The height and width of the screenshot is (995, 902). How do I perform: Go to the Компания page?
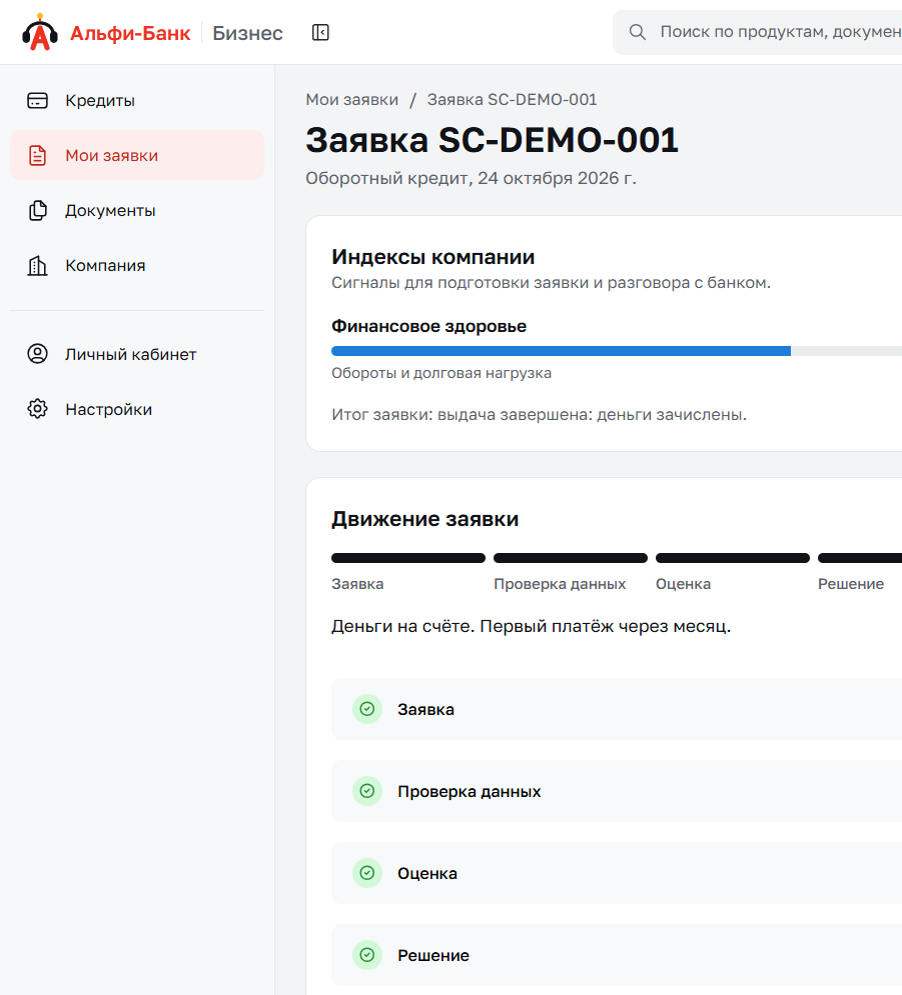(x=137, y=265)
